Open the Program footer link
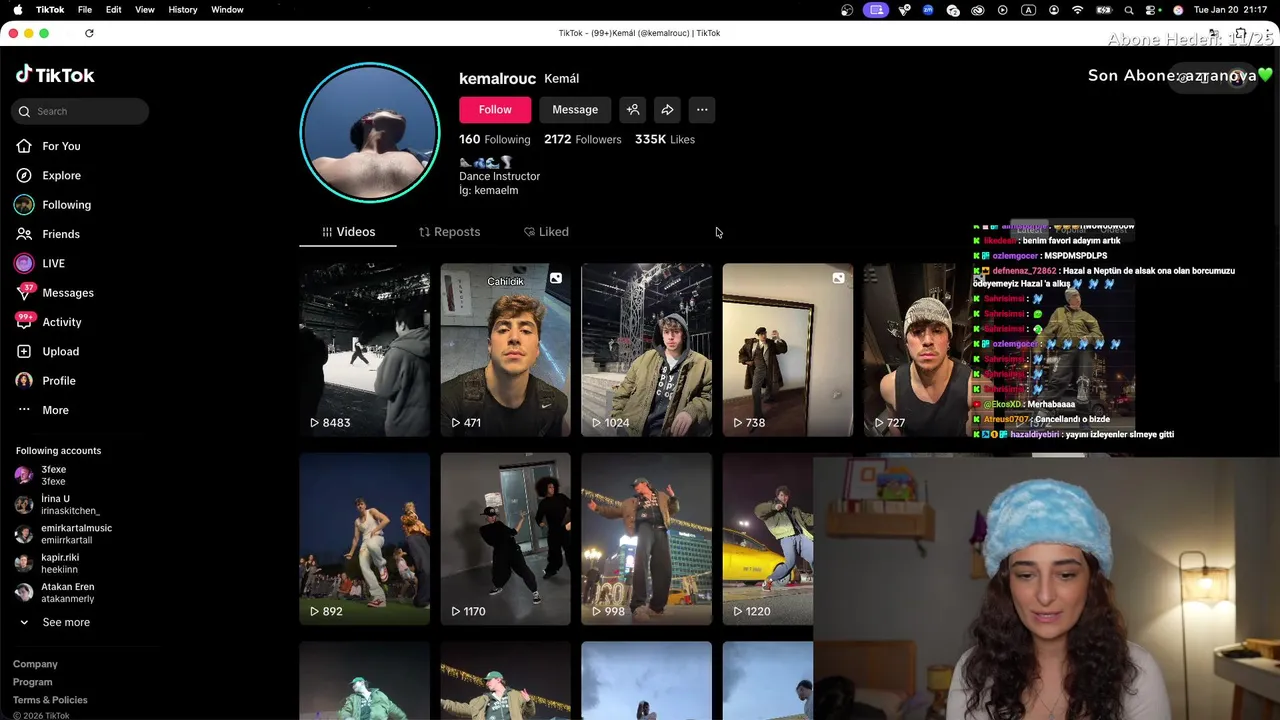 33,682
